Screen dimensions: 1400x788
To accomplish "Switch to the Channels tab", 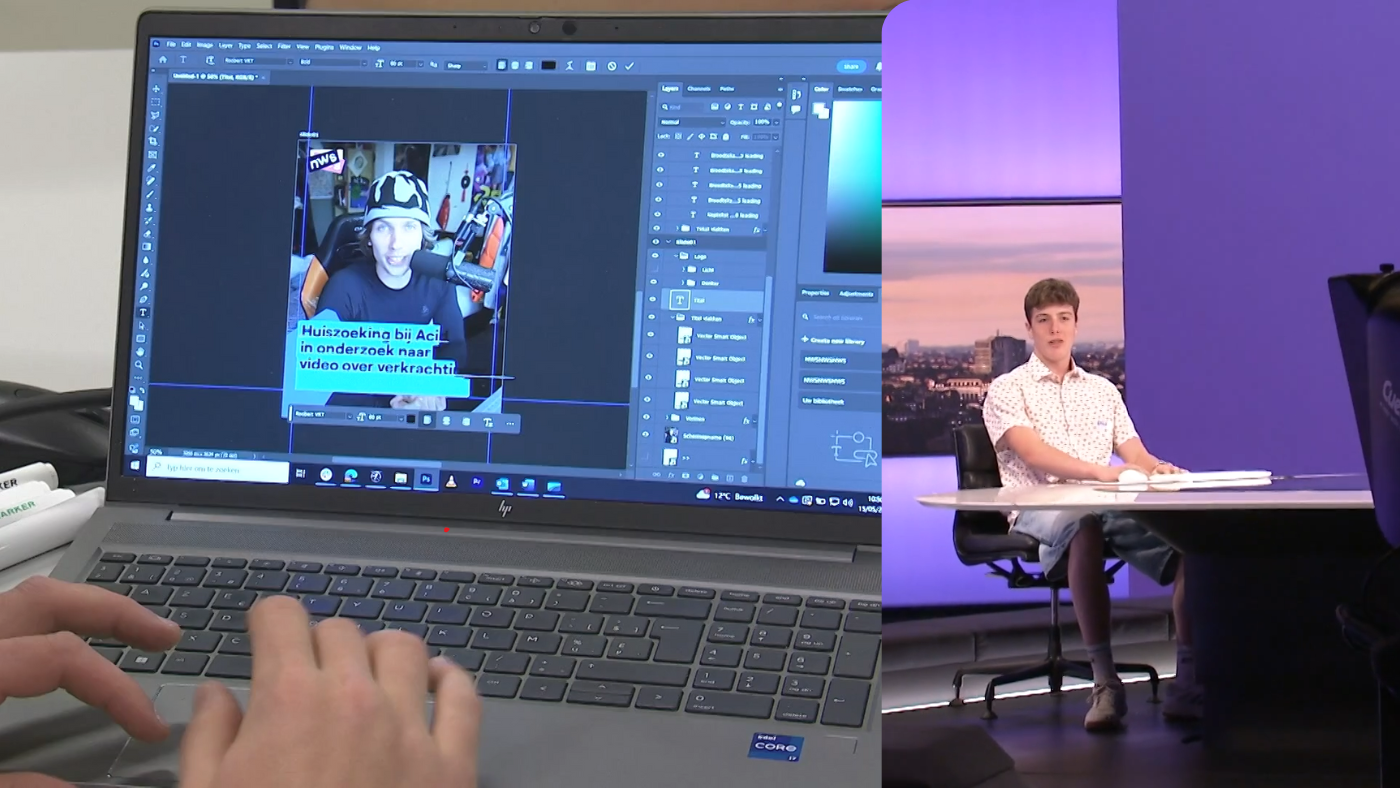I will pos(698,89).
